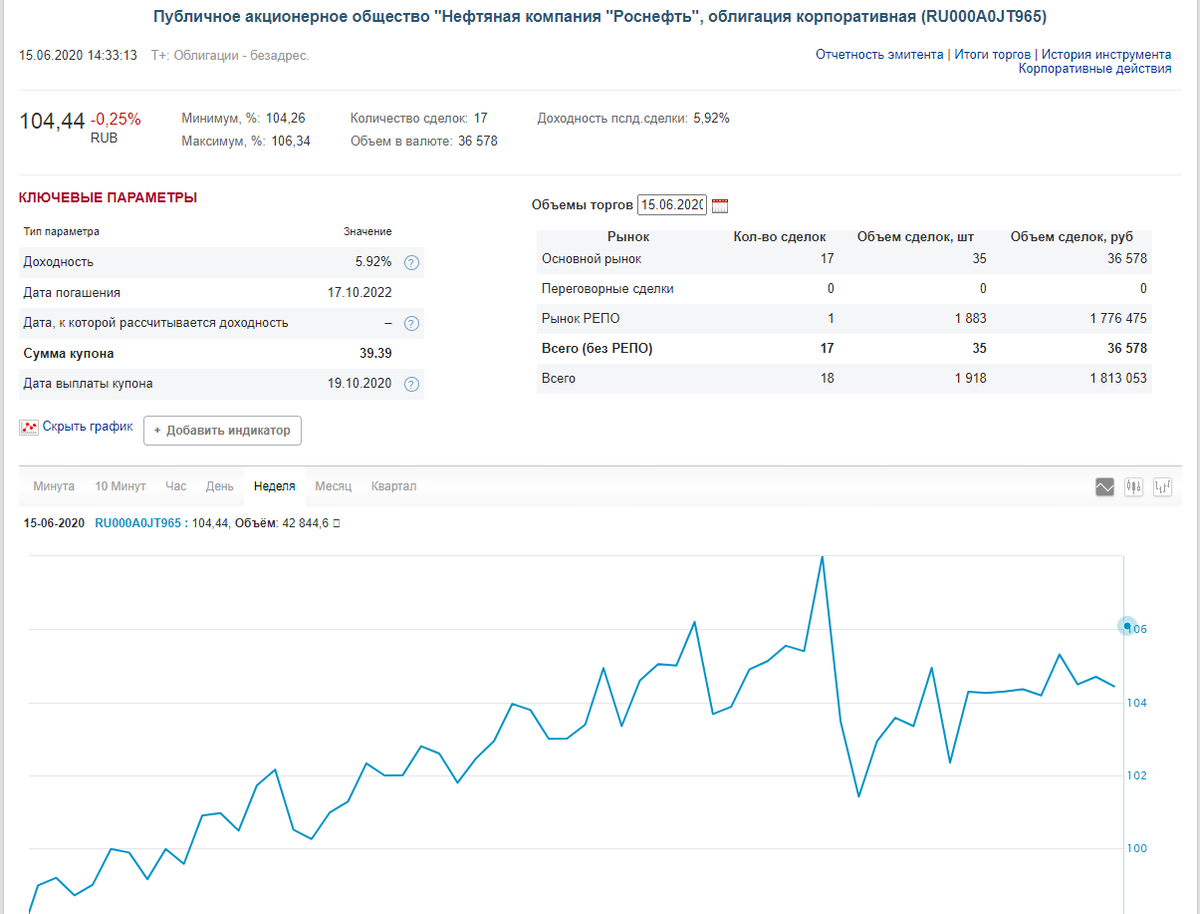Click the КЛЮЧЕВЫЕ ПАРАМЕТРЫ heading
This screenshot has width=1200, height=914.
[x=108, y=198]
